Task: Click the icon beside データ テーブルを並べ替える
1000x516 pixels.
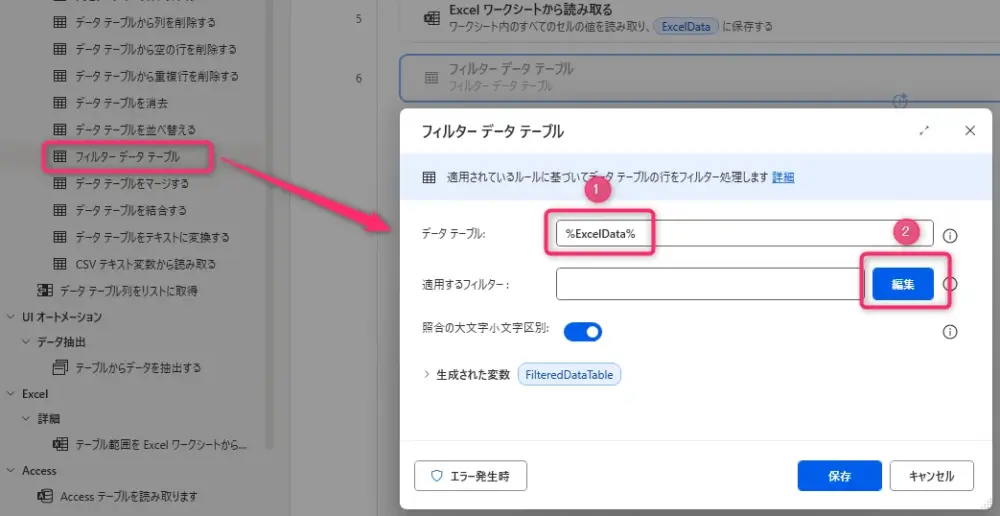Action: tap(60, 130)
